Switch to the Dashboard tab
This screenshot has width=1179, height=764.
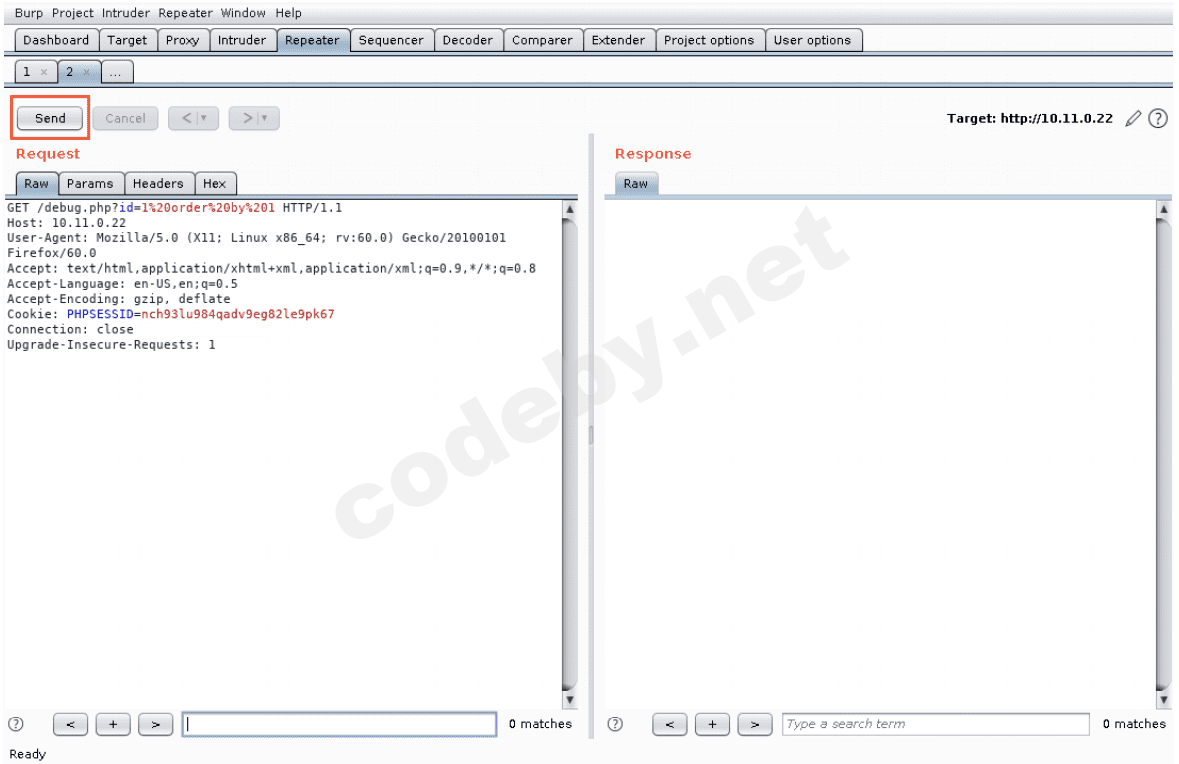tap(56, 40)
